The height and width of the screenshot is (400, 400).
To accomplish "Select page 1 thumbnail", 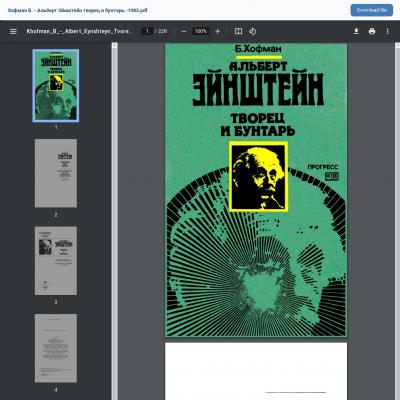I will [x=56, y=86].
